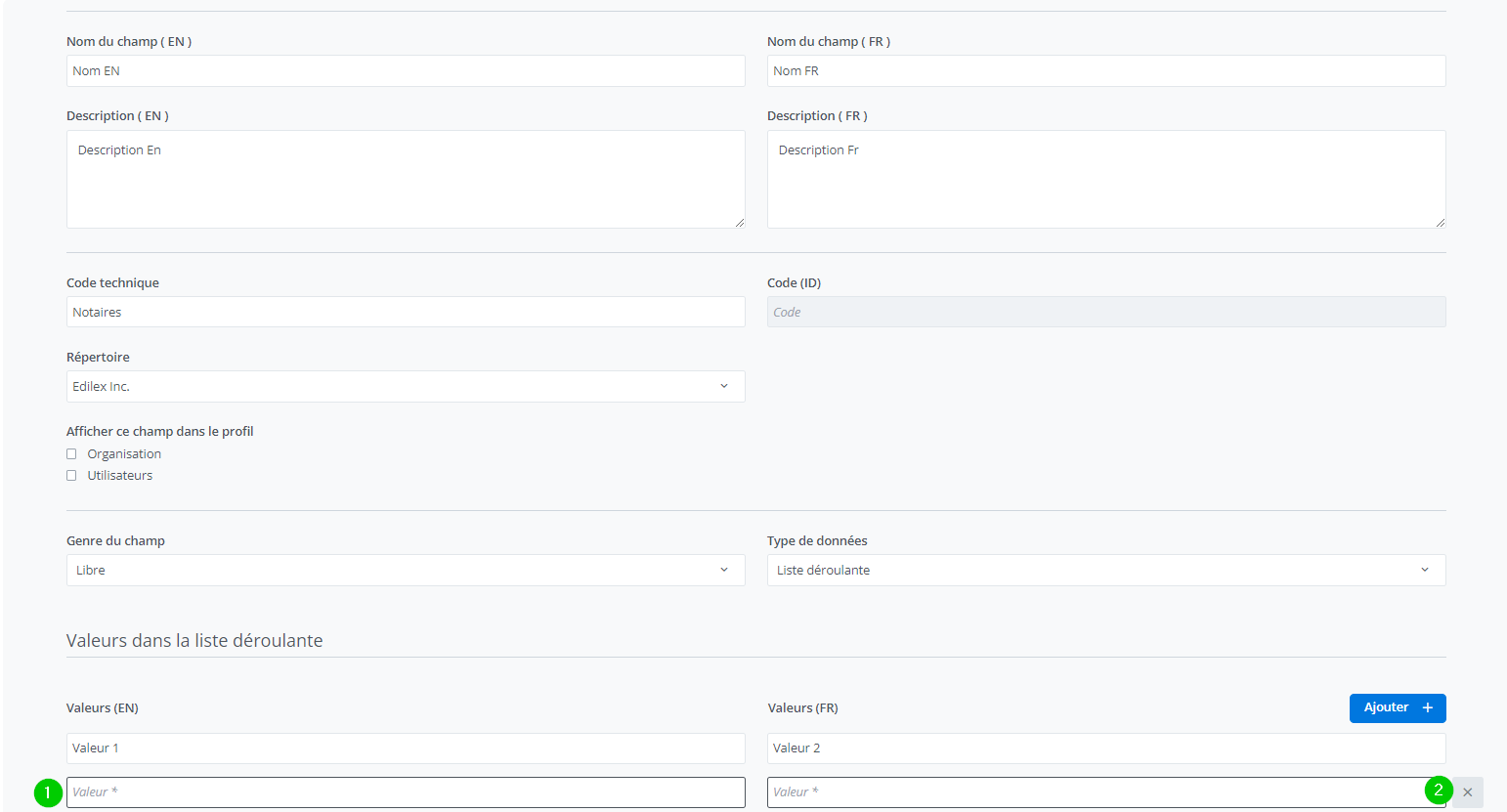Screen dimensions: 1507x812
Task: Click the Valeur 2 French value field
Action: tap(1105, 748)
